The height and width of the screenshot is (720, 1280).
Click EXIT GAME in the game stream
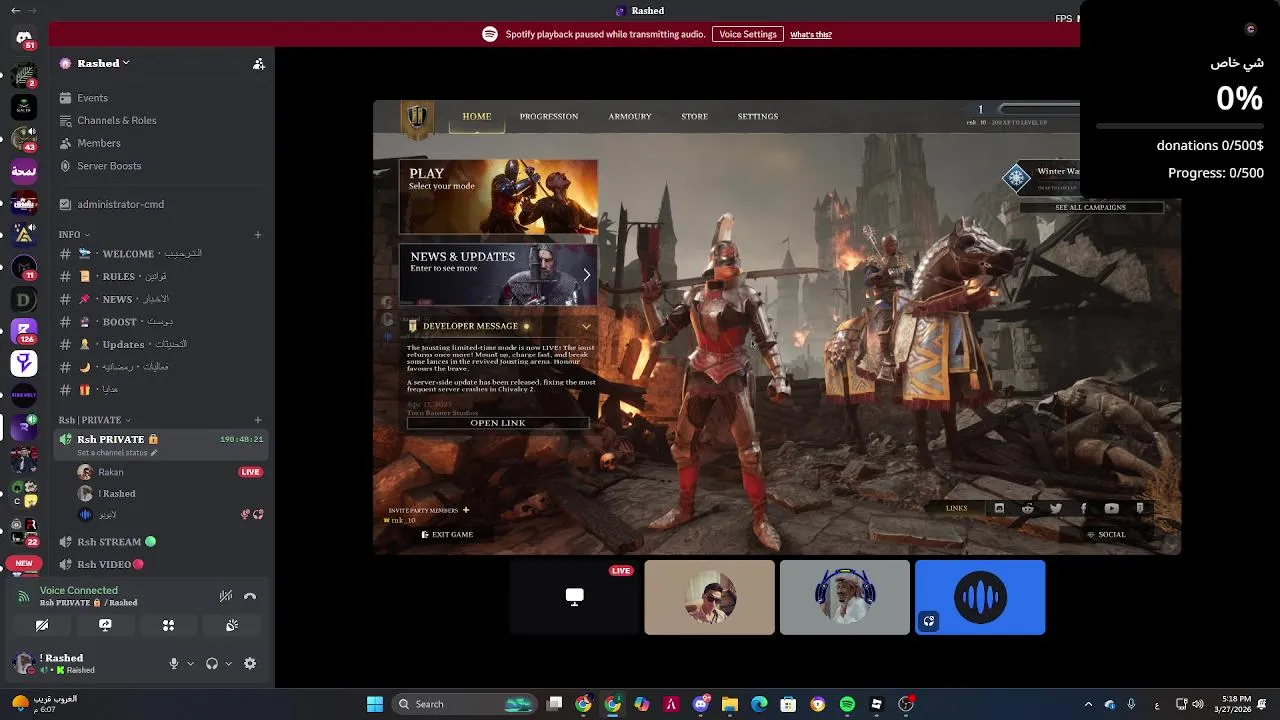447,535
